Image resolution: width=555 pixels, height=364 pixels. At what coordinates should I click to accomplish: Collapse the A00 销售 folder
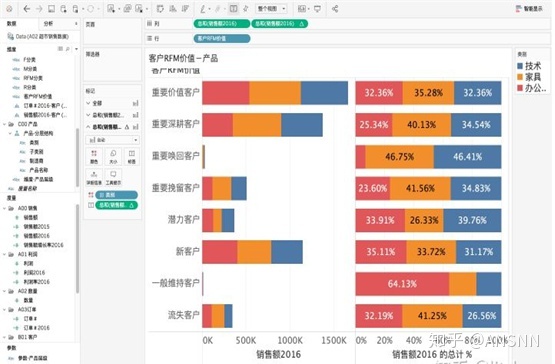pos(5,208)
